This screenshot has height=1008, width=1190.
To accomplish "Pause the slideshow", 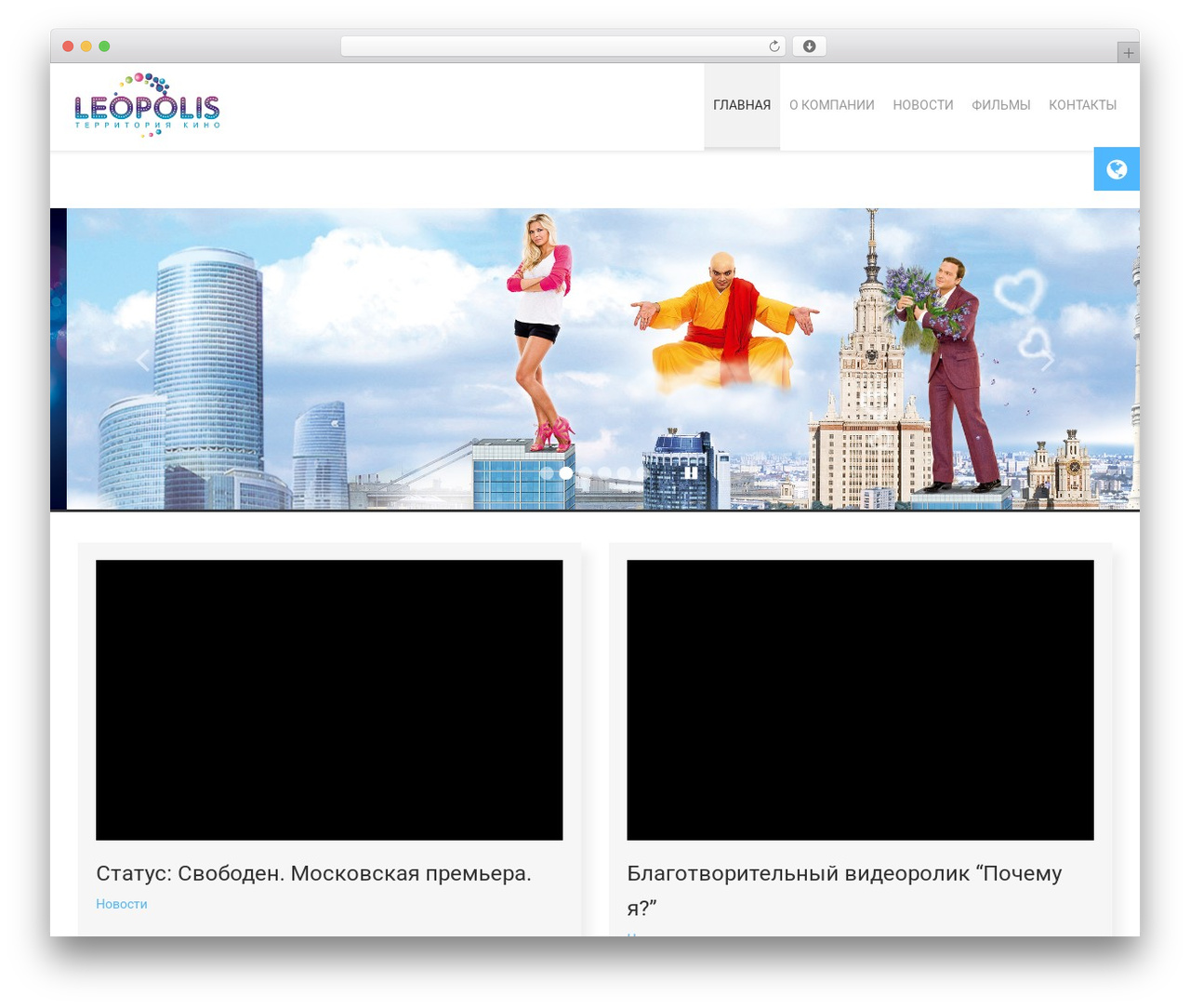I will click(691, 472).
